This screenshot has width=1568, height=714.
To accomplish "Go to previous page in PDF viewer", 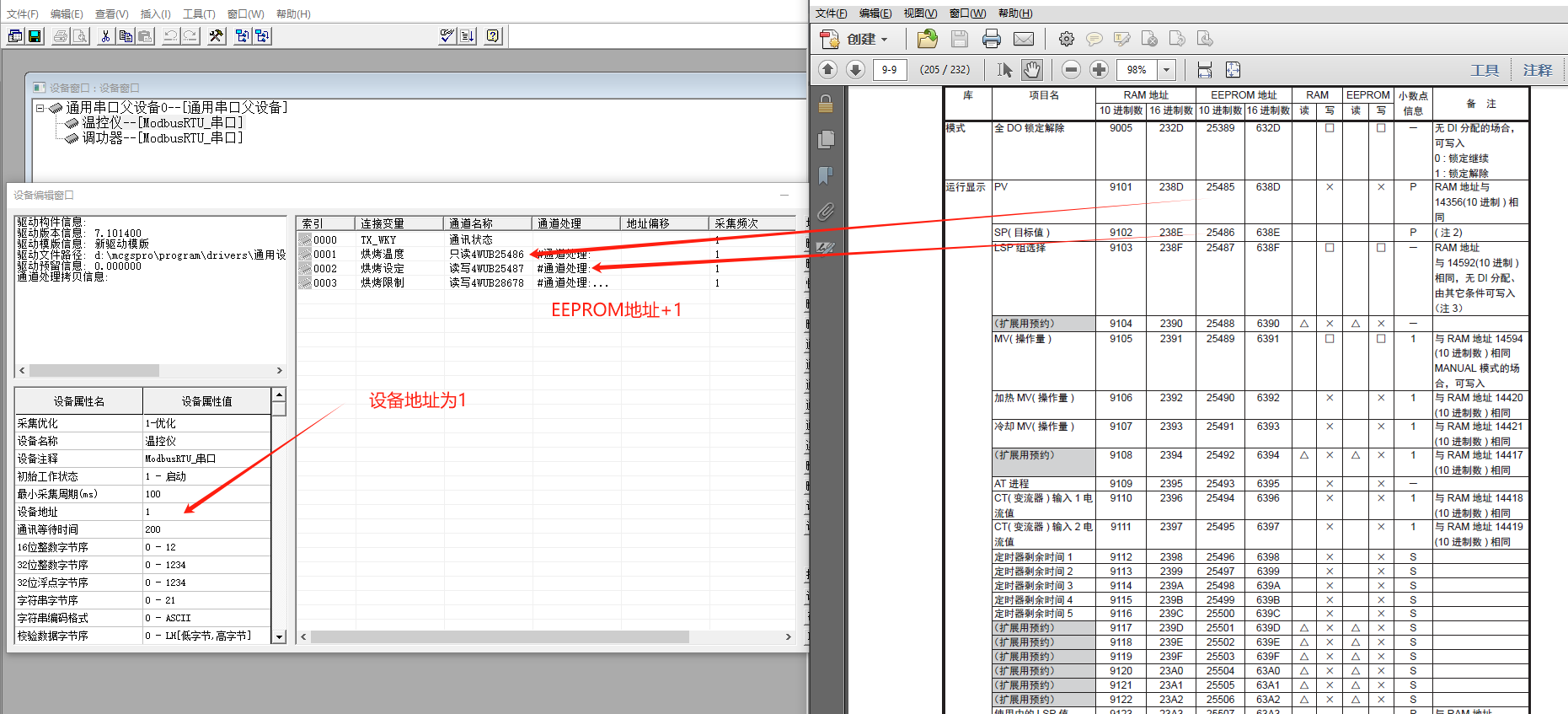I will (827, 69).
